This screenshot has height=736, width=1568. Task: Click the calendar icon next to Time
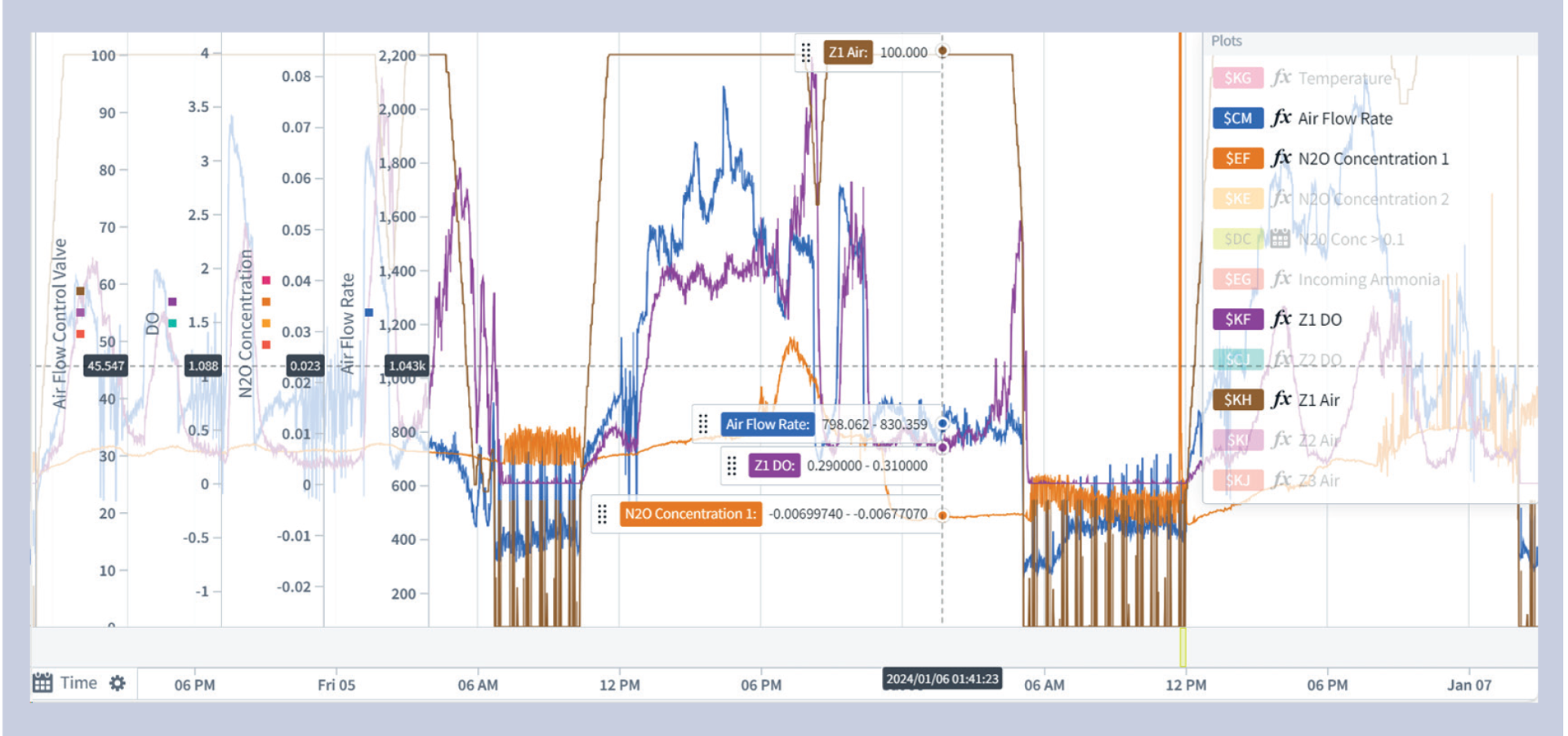pos(42,683)
